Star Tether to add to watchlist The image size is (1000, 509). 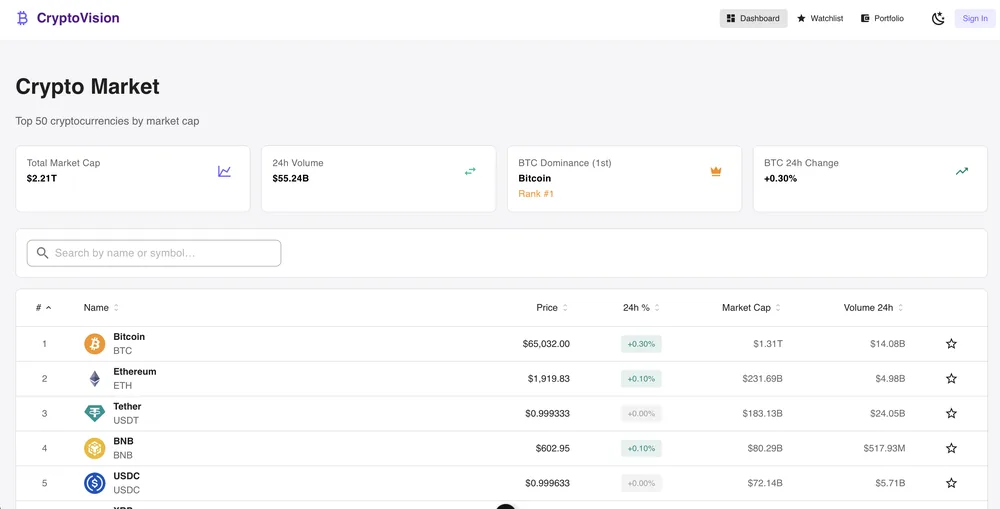(951, 413)
